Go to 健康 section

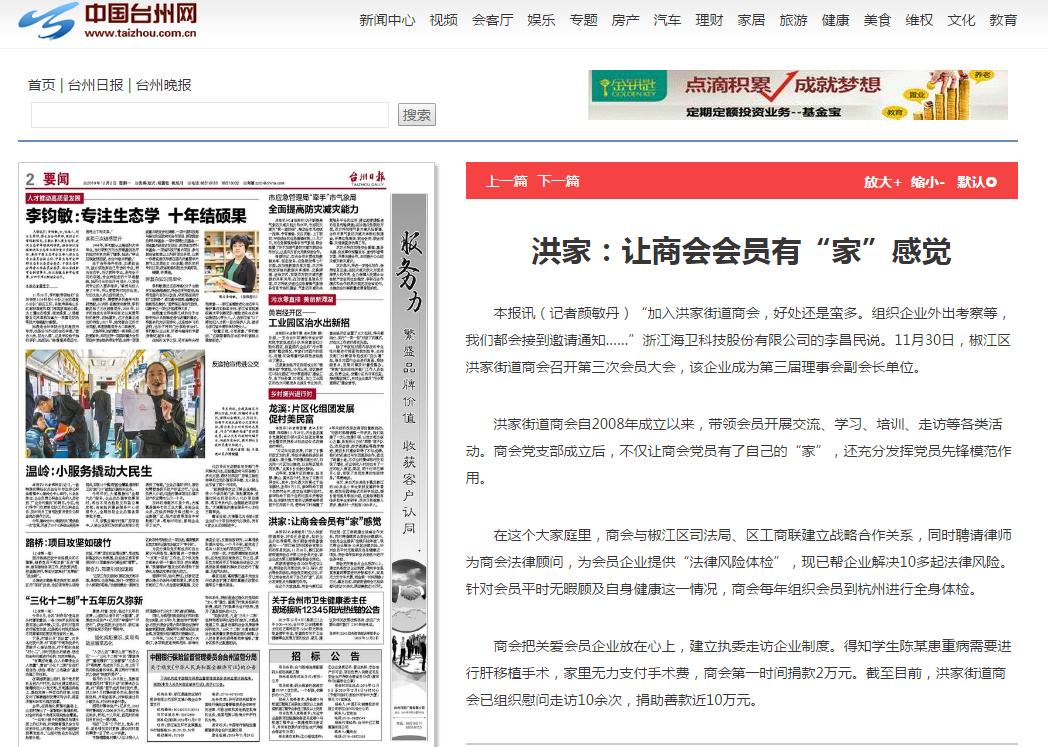pyautogui.click(x=835, y=20)
